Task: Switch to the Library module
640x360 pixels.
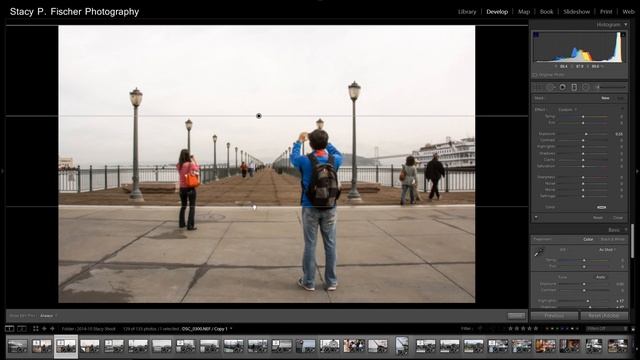Action: [467, 12]
